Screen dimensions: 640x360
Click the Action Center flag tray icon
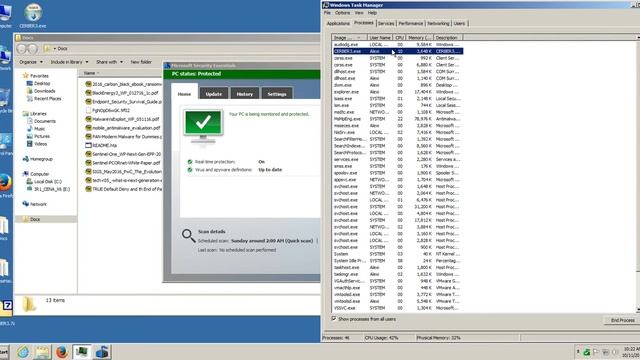(x=596, y=352)
